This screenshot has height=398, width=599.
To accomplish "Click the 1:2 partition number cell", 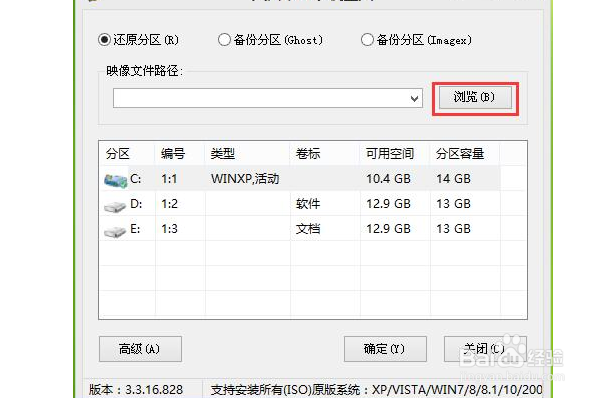I will pos(169,204).
